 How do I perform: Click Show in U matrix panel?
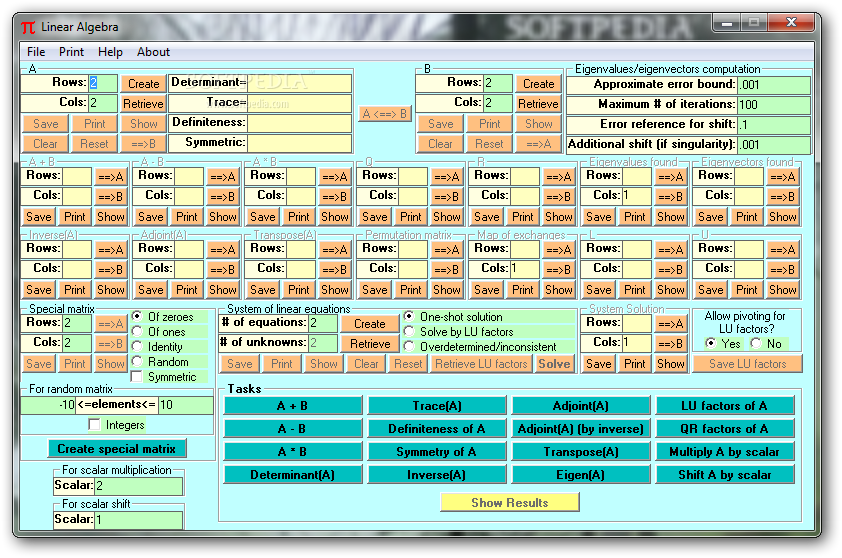782,290
